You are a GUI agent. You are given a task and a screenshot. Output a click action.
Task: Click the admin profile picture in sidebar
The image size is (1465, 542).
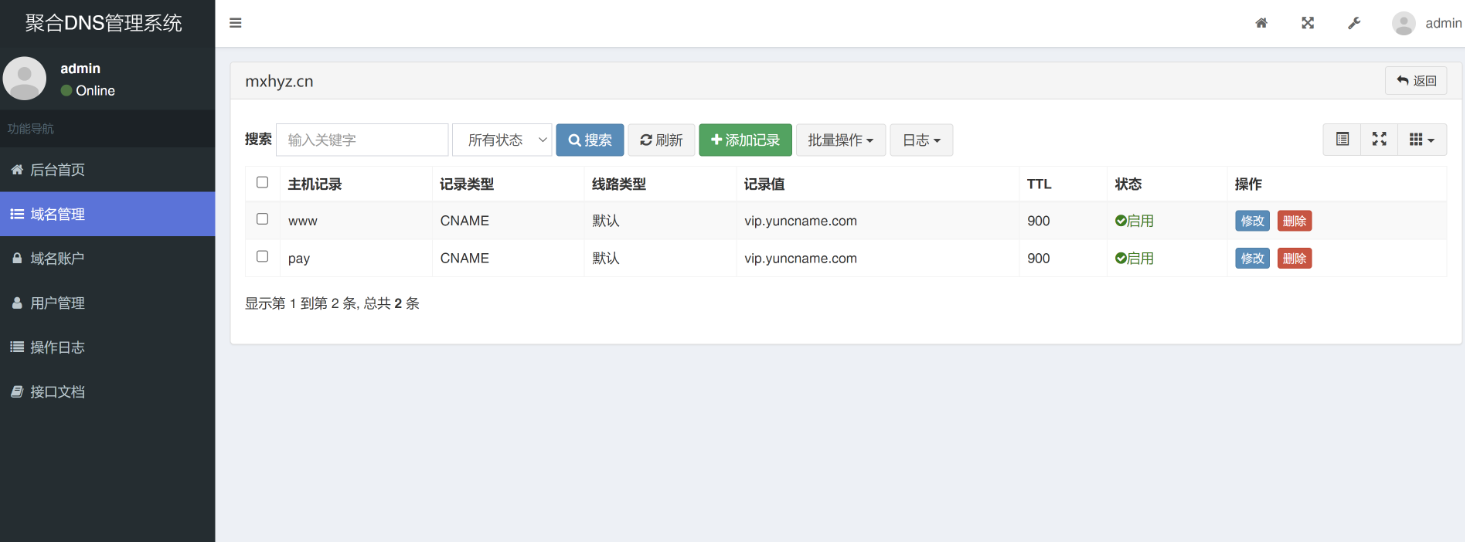coord(25,79)
